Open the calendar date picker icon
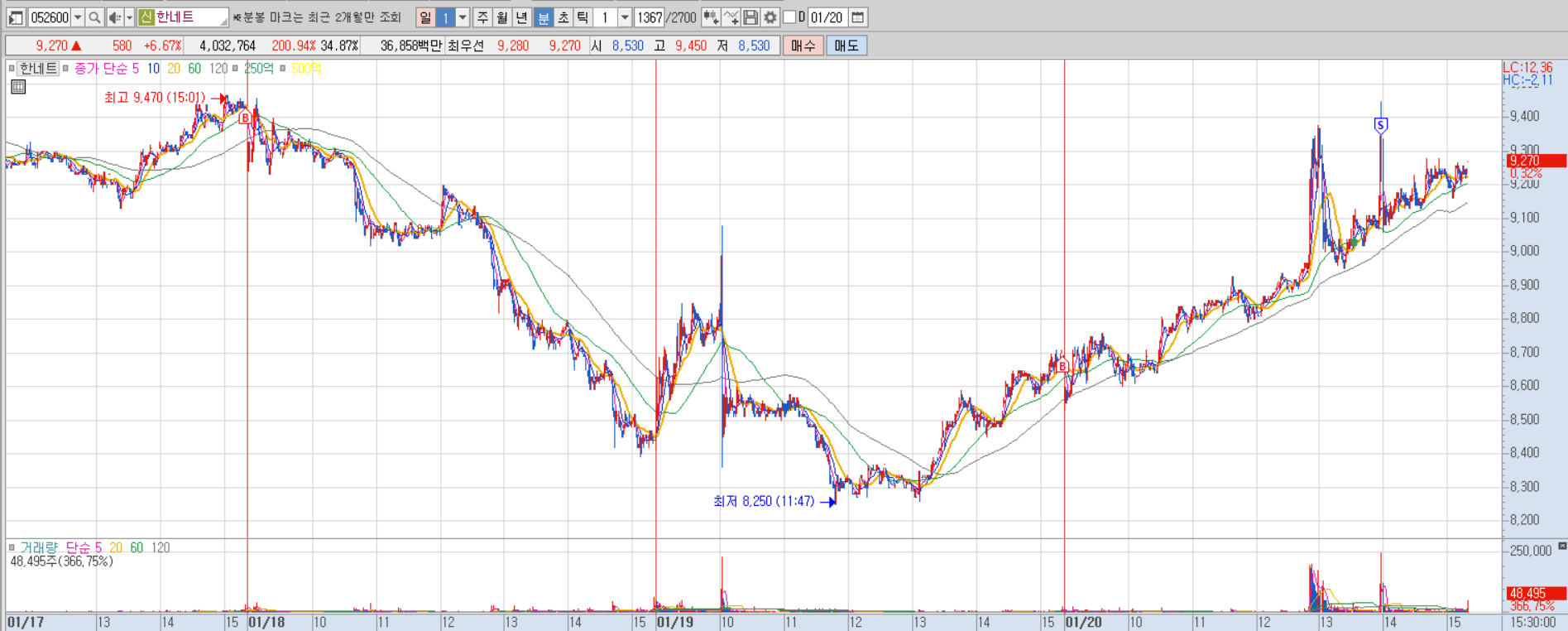Screen dimensions: 1568x631 pos(858,17)
